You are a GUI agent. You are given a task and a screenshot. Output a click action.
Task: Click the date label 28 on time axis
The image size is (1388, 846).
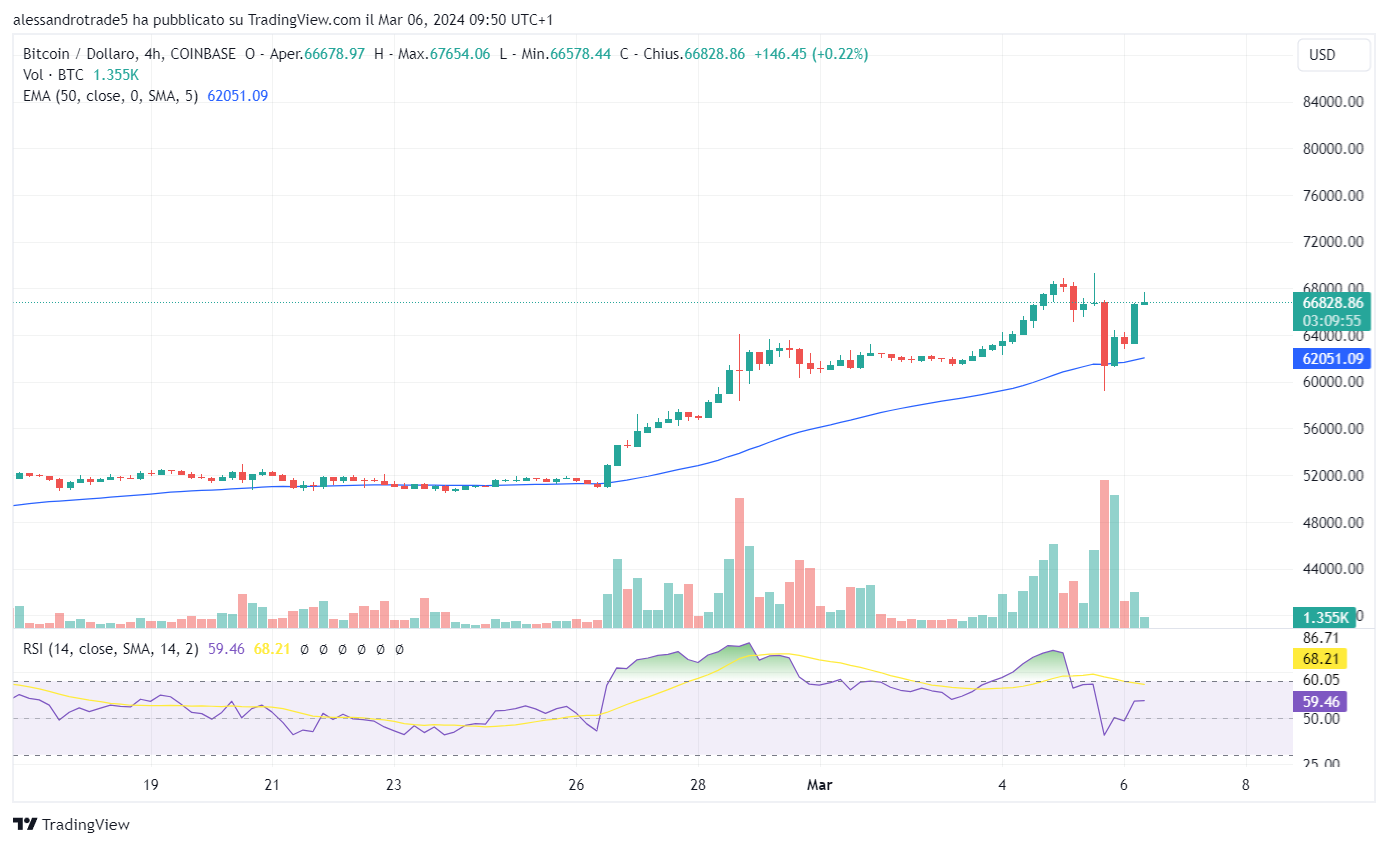click(x=698, y=785)
